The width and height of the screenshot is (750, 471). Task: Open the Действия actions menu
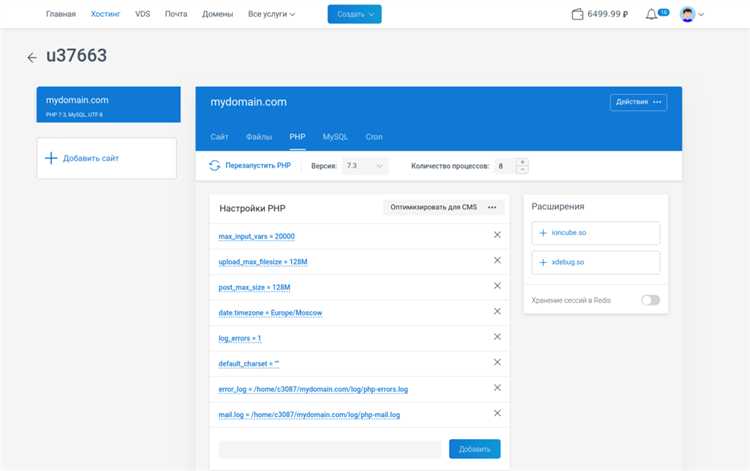click(x=639, y=102)
